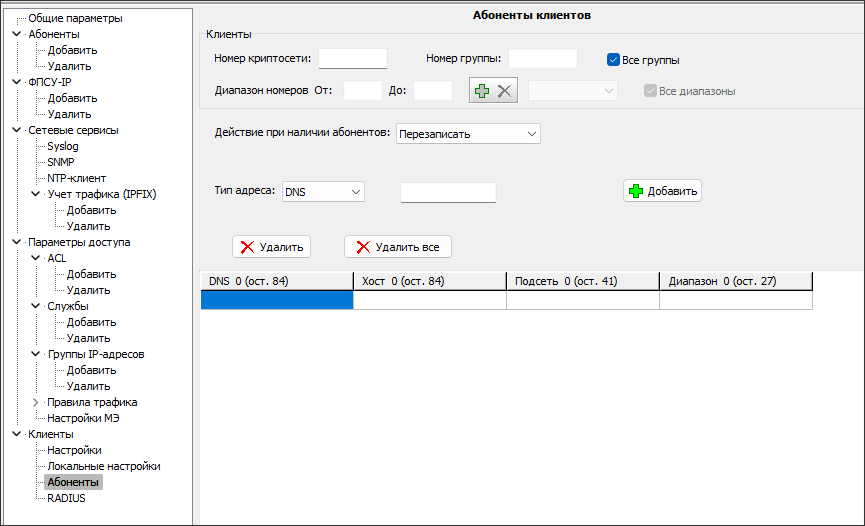The image size is (865, 526).
Task: Click the Подсеть column header
Action: (582, 281)
